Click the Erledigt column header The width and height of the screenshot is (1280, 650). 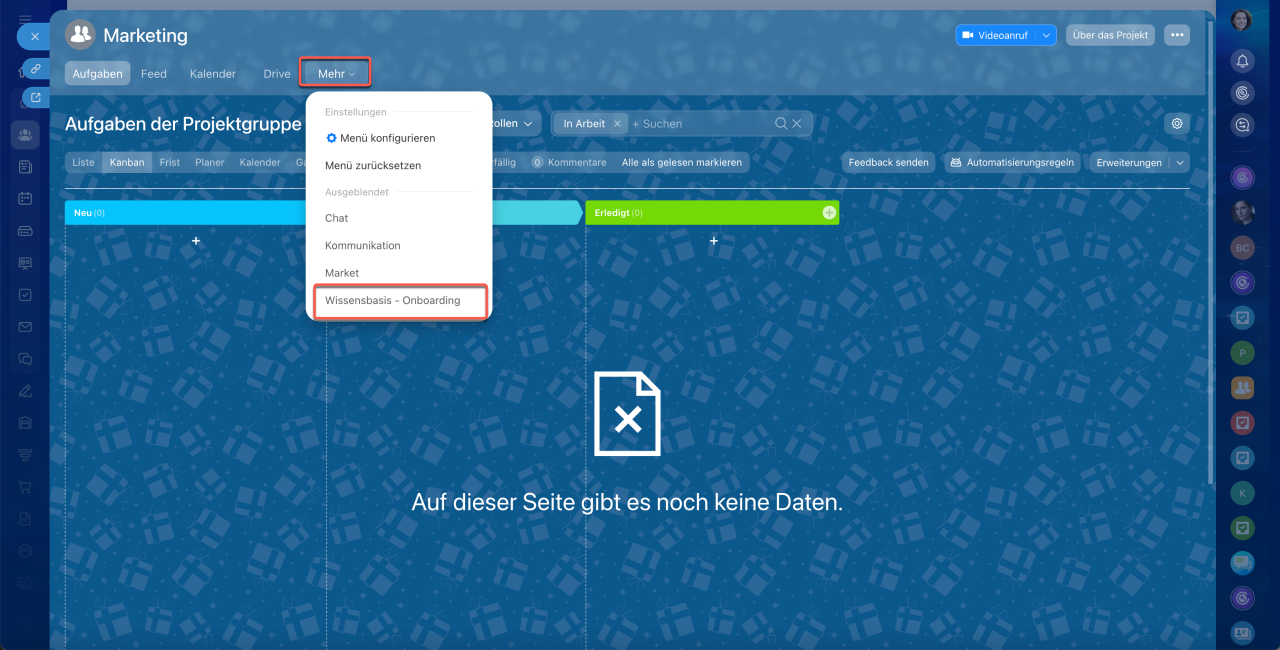[x=710, y=212]
